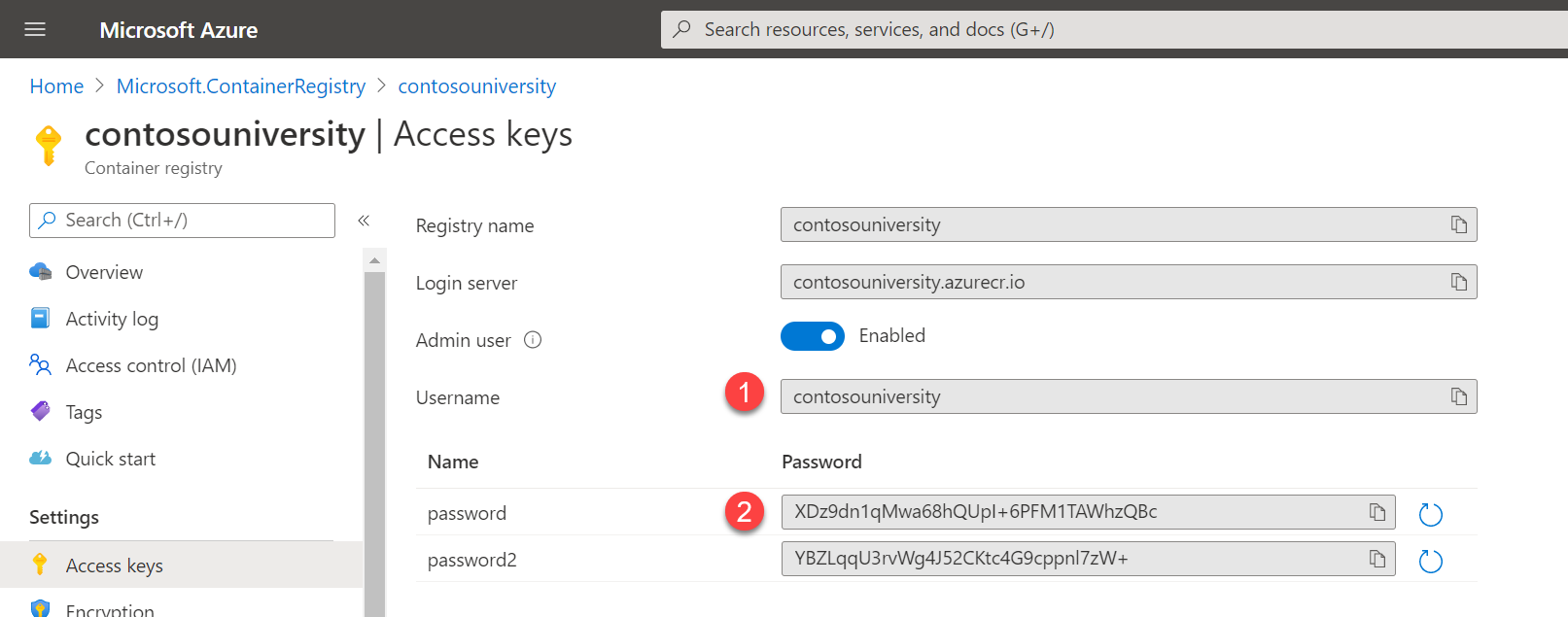Click the 'Container registry' subtitle
1568x617 pixels.
154,168
